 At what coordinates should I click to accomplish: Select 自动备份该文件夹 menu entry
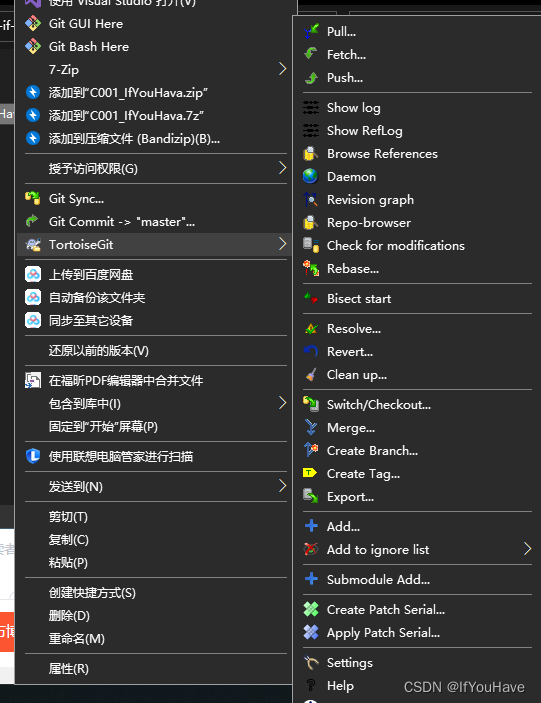pyautogui.click(x=155, y=297)
